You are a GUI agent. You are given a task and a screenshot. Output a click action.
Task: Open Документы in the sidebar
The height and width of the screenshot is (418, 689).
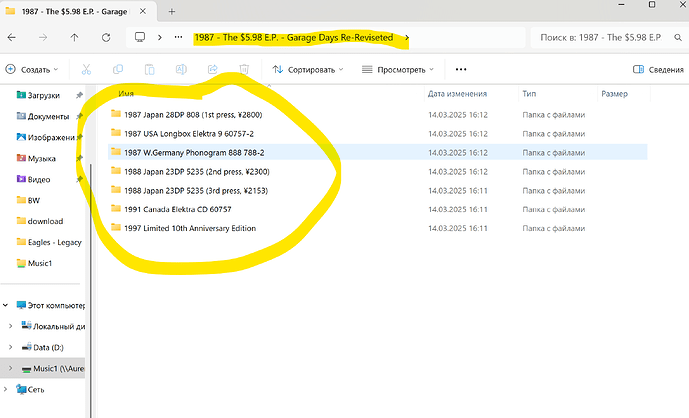pyautogui.click(x=43, y=116)
